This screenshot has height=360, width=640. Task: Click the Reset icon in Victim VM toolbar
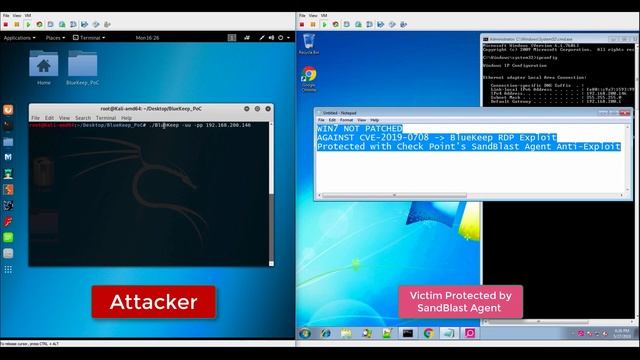tap(336, 25)
